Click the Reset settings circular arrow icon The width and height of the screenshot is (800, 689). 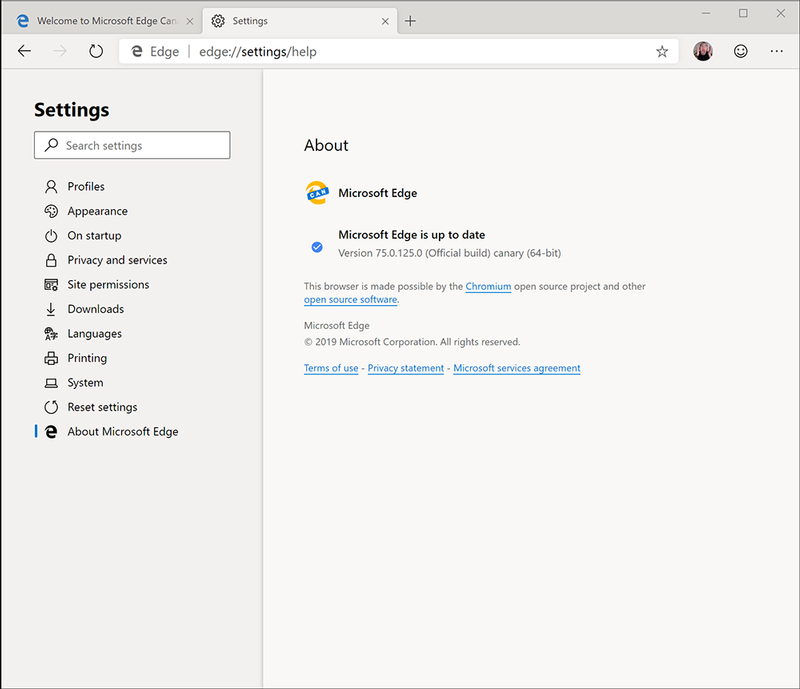[49, 406]
